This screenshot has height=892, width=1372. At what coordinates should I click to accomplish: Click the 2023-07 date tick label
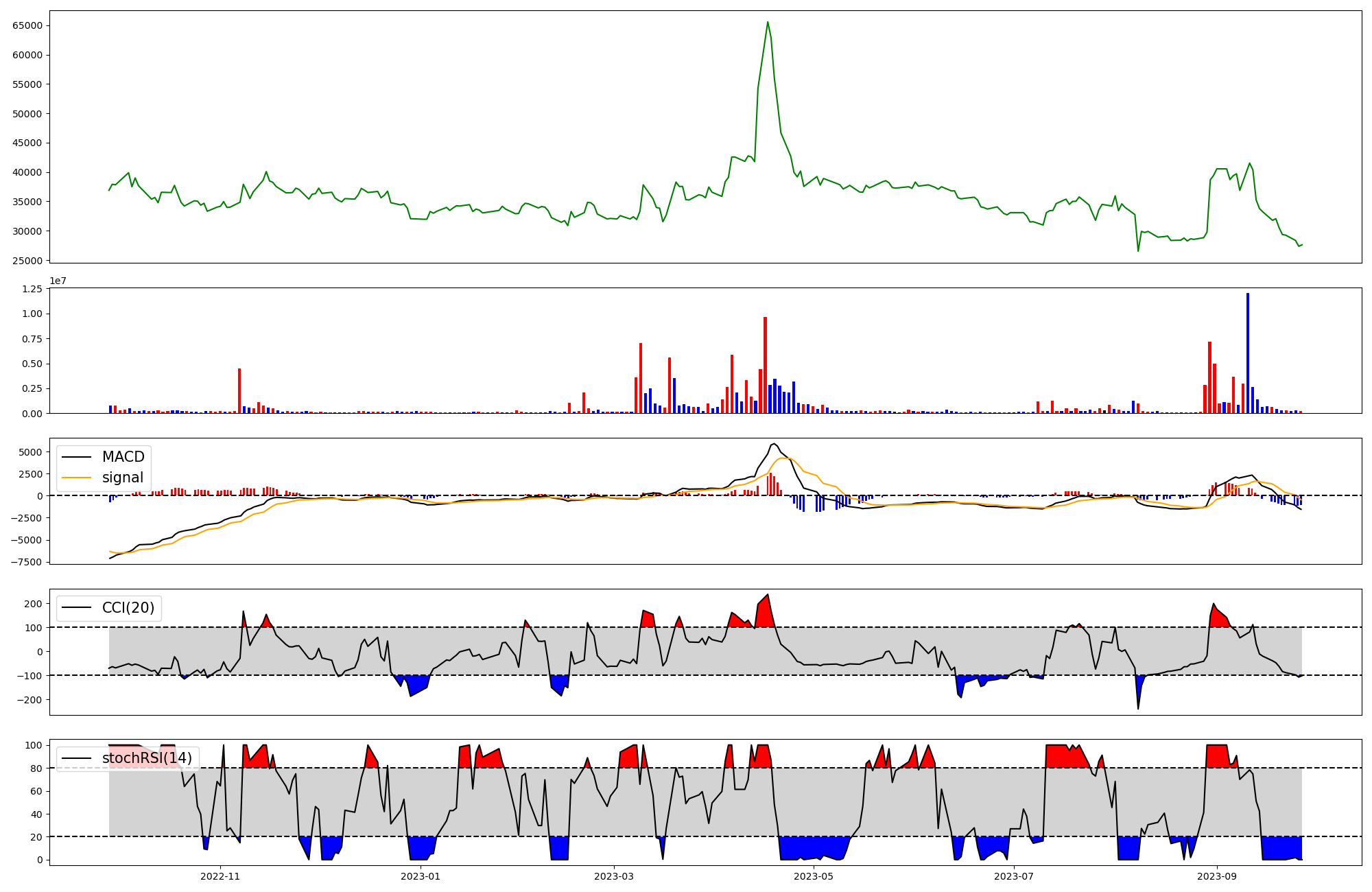click(x=1013, y=876)
